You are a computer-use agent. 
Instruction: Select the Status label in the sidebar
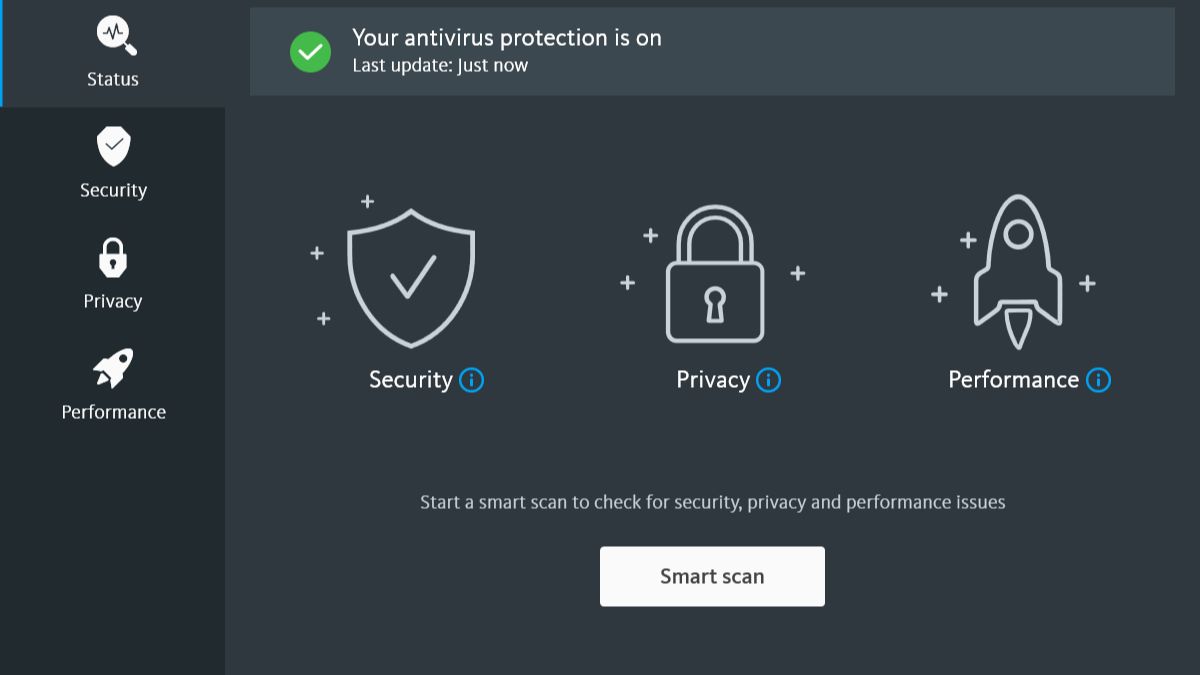tap(113, 79)
